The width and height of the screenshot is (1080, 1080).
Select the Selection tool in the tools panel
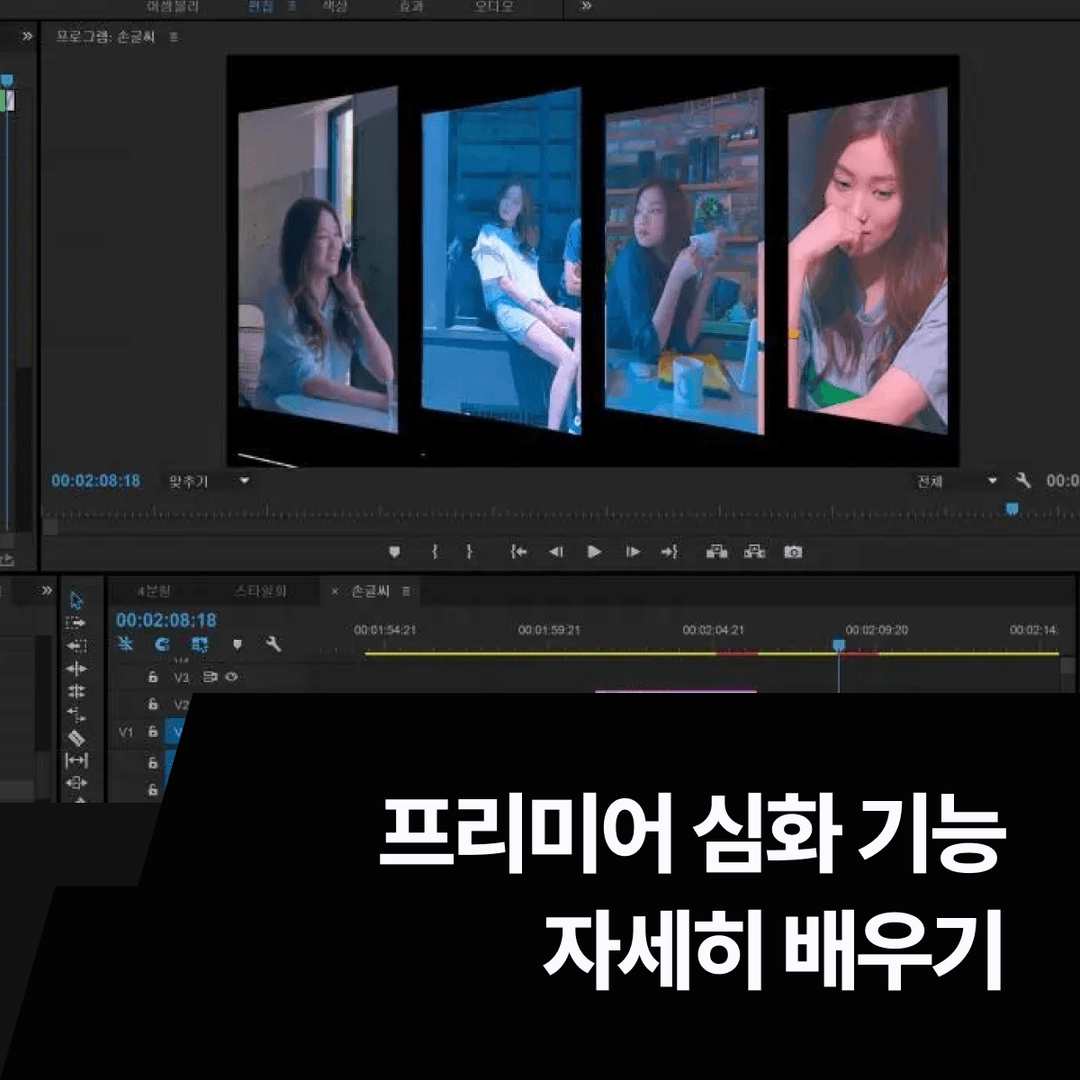77,599
